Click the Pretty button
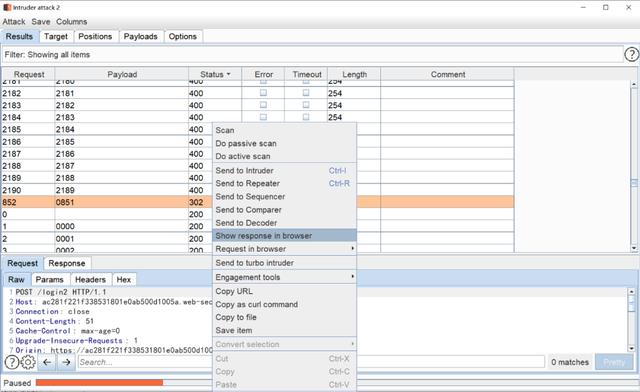The width and height of the screenshot is (640, 392). (x=614, y=362)
